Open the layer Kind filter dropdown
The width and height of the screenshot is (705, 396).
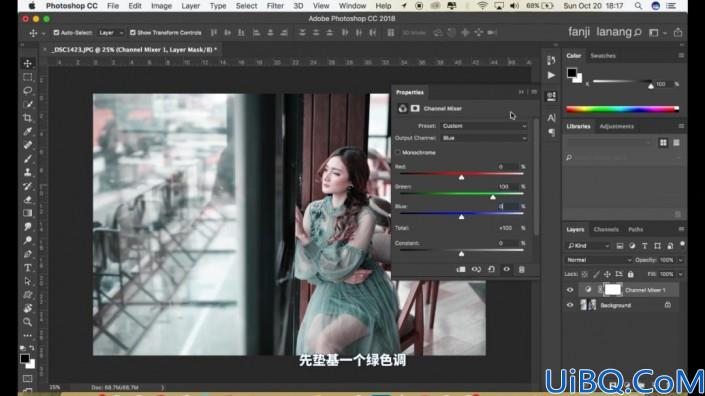(588, 246)
